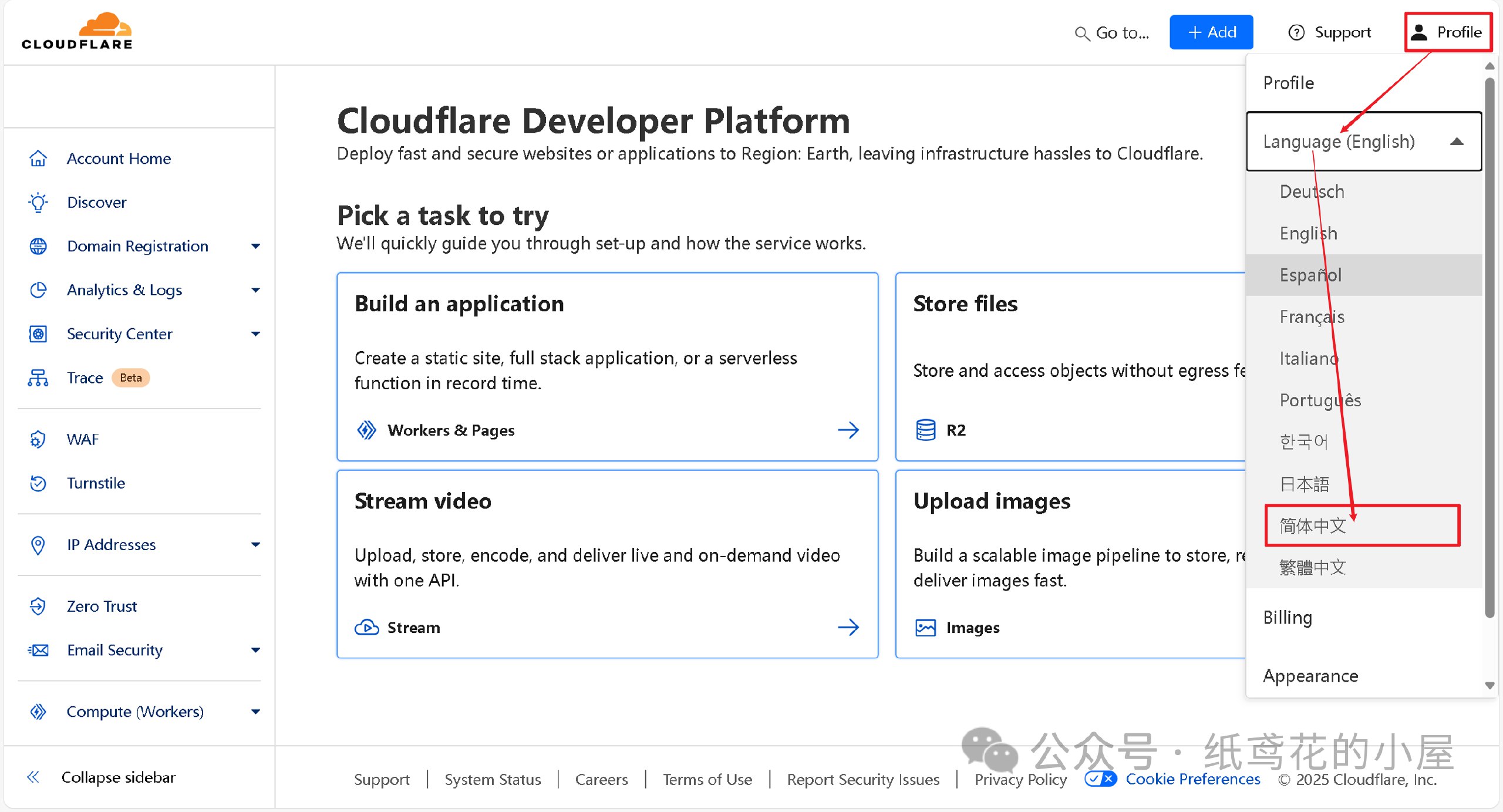
Task: Select Português from language list
Action: click(1364, 400)
